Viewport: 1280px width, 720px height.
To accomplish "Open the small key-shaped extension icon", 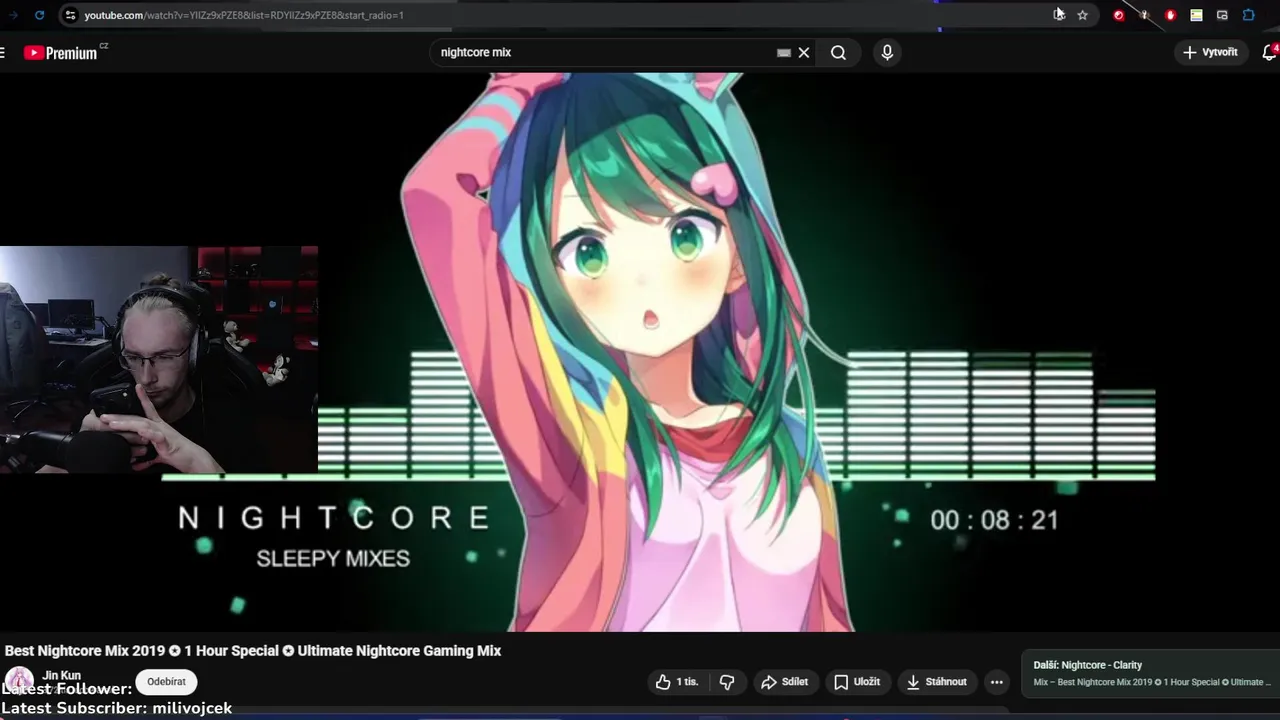I will pyautogui.click(x=1144, y=15).
